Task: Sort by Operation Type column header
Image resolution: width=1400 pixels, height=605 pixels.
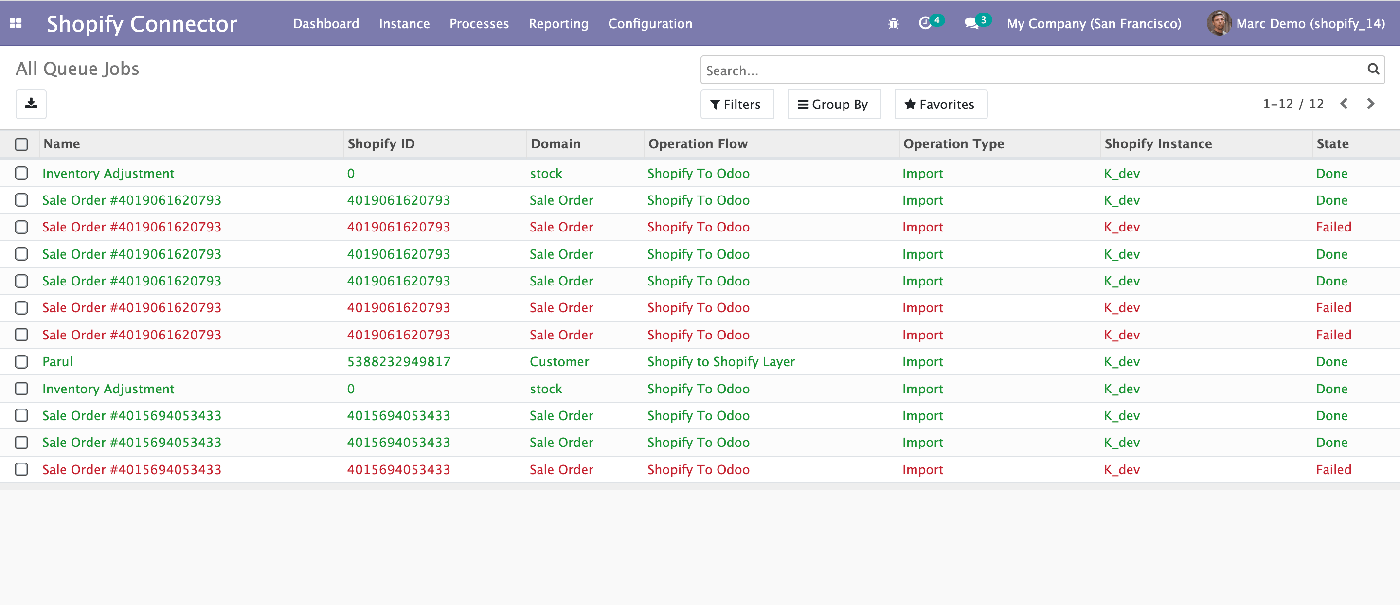Action: coord(1000,144)
